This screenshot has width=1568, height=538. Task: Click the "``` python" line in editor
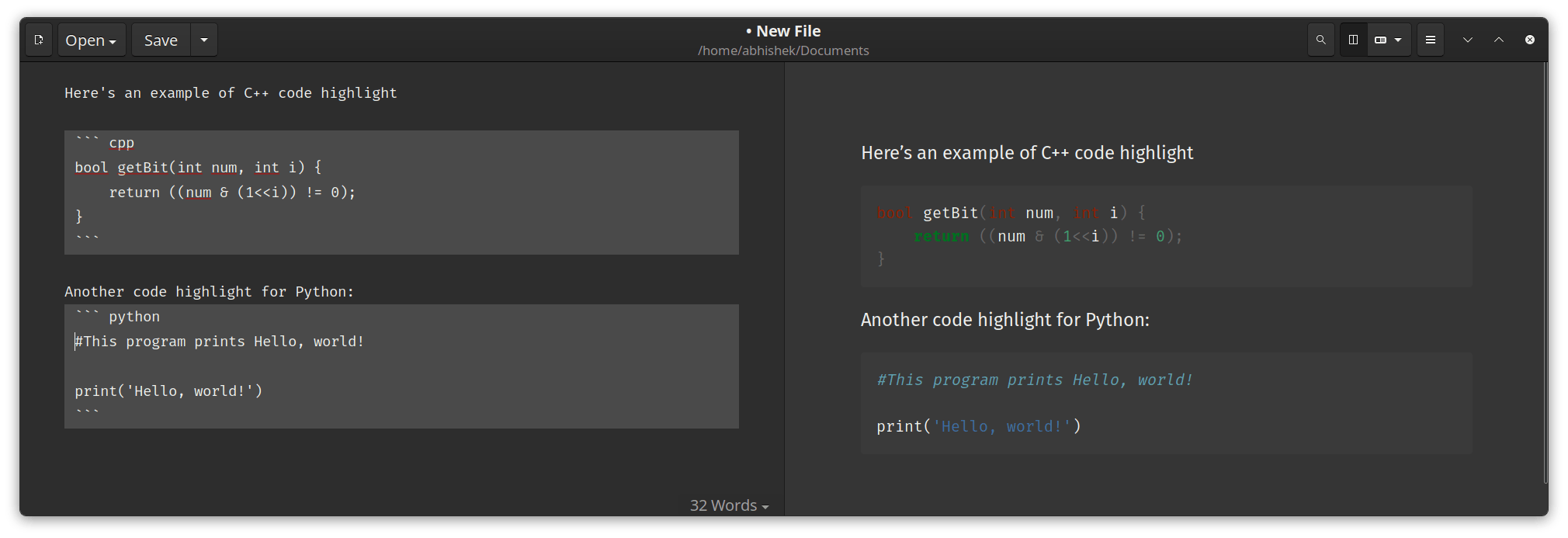pyautogui.click(x=117, y=317)
